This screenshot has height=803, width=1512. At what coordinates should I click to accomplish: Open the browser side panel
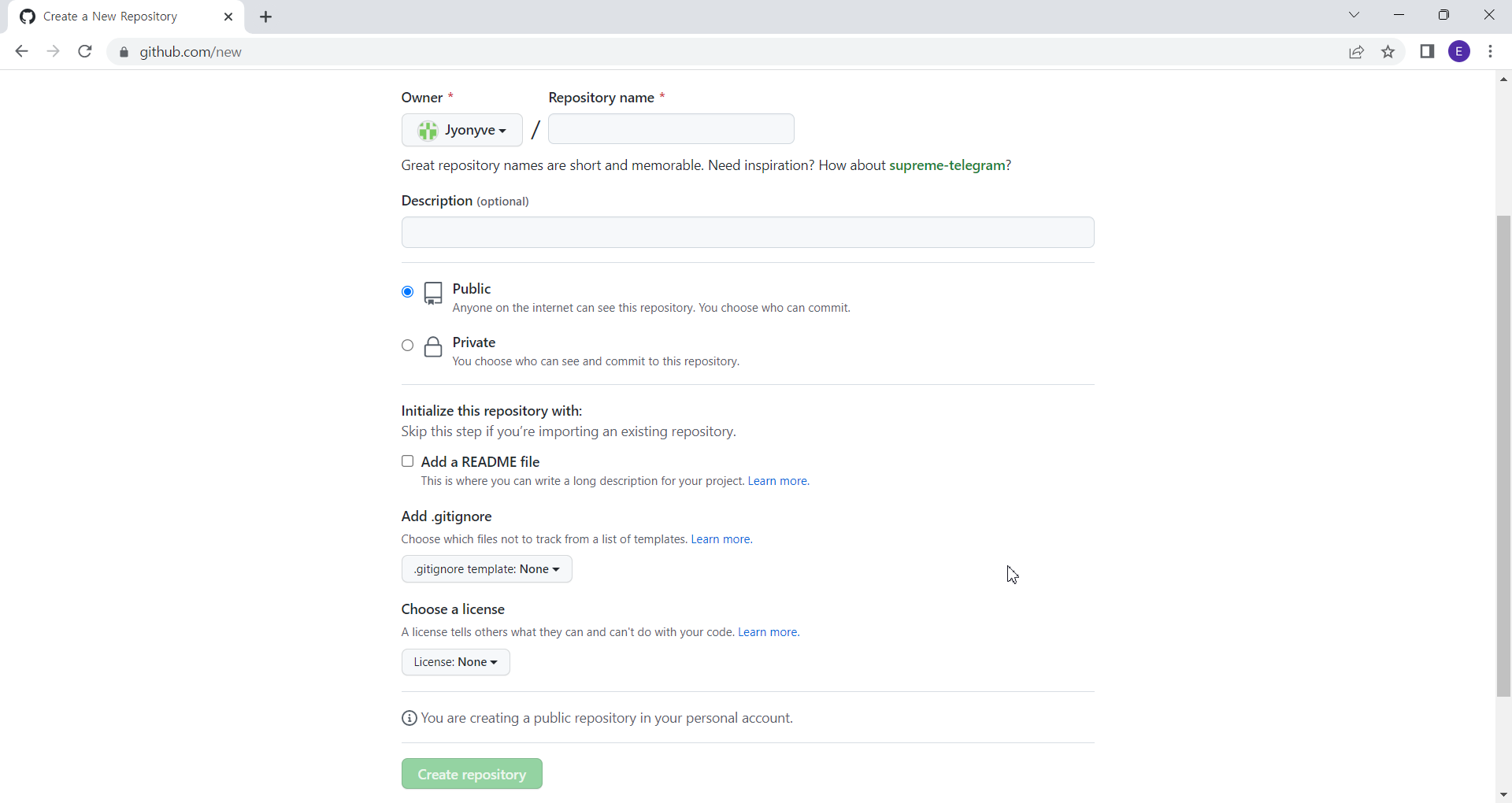coord(1427,52)
